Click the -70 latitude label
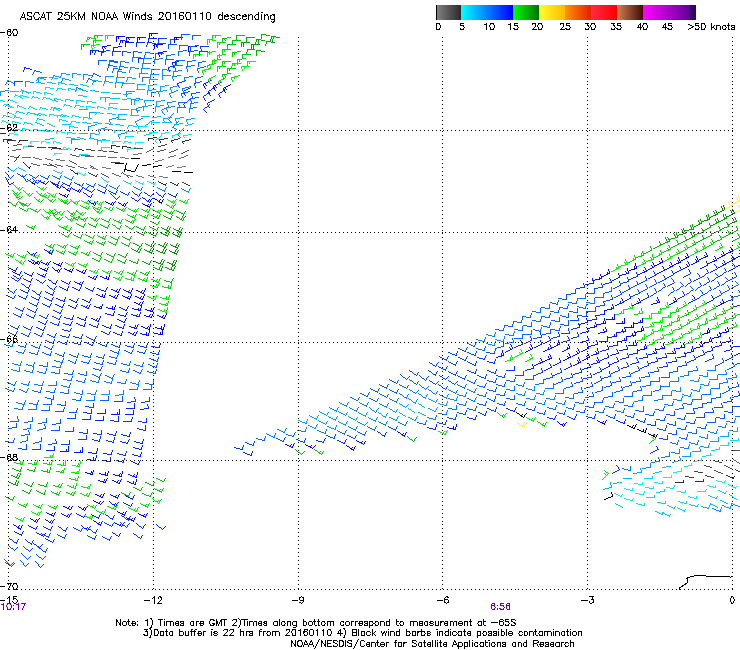 (x=9, y=586)
